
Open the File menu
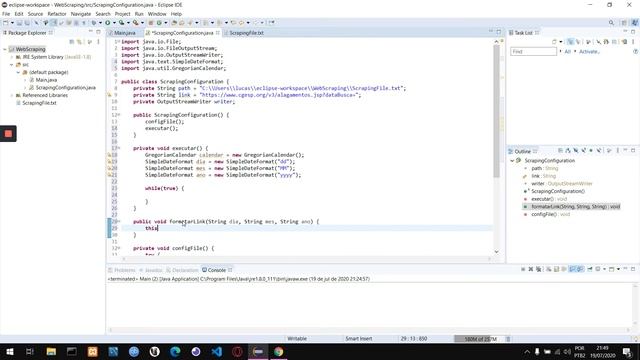click(6, 13)
